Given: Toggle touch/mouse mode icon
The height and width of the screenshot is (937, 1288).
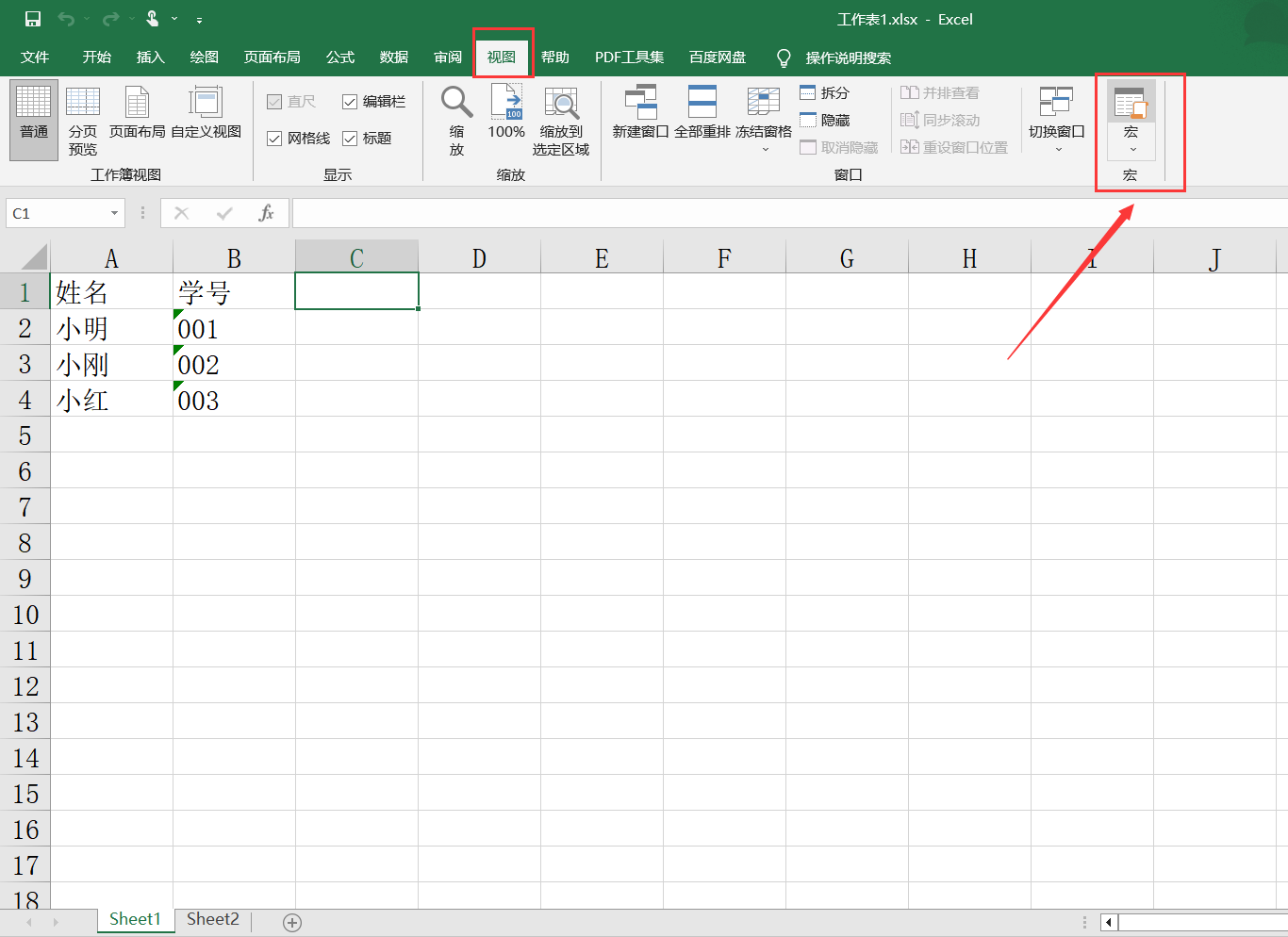Looking at the screenshot, I should pyautogui.click(x=153, y=19).
